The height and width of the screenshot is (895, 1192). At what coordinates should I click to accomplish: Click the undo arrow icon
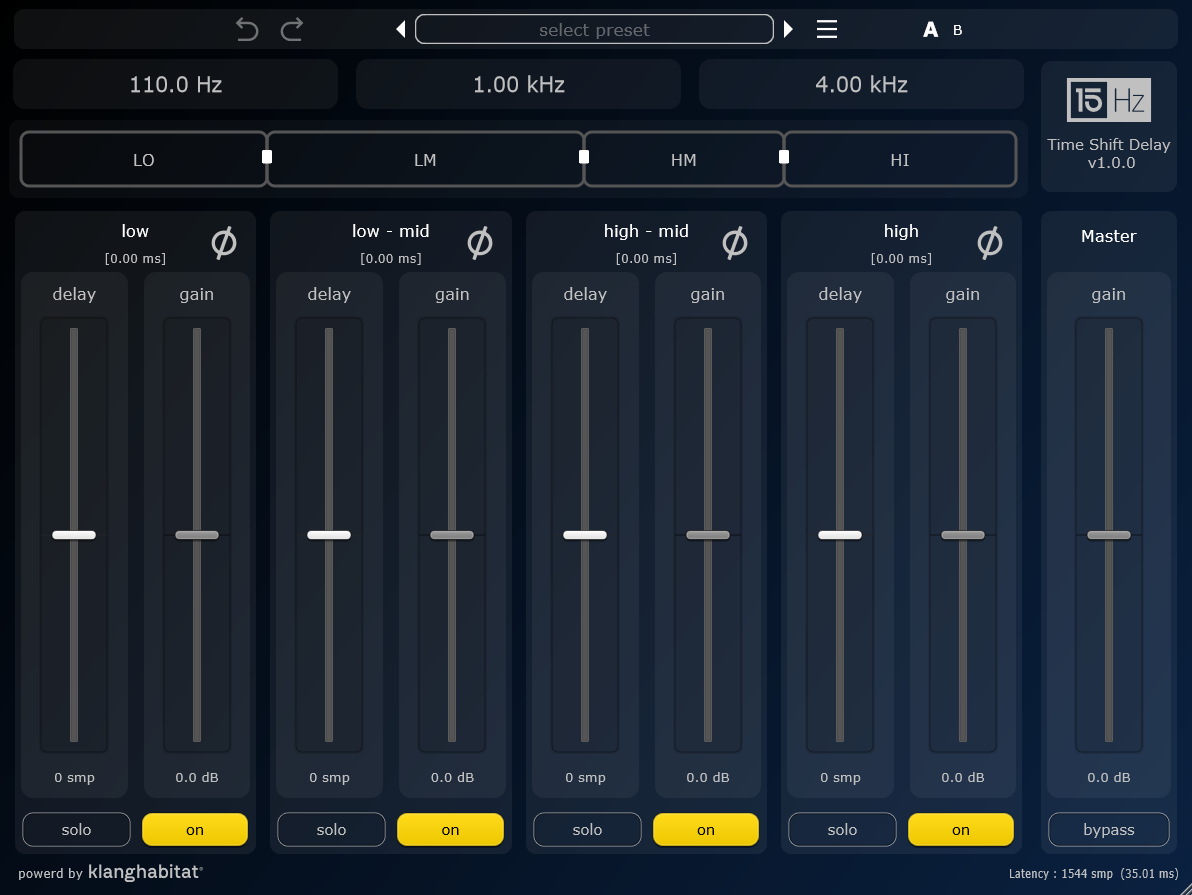pyautogui.click(x=247, y=30)
